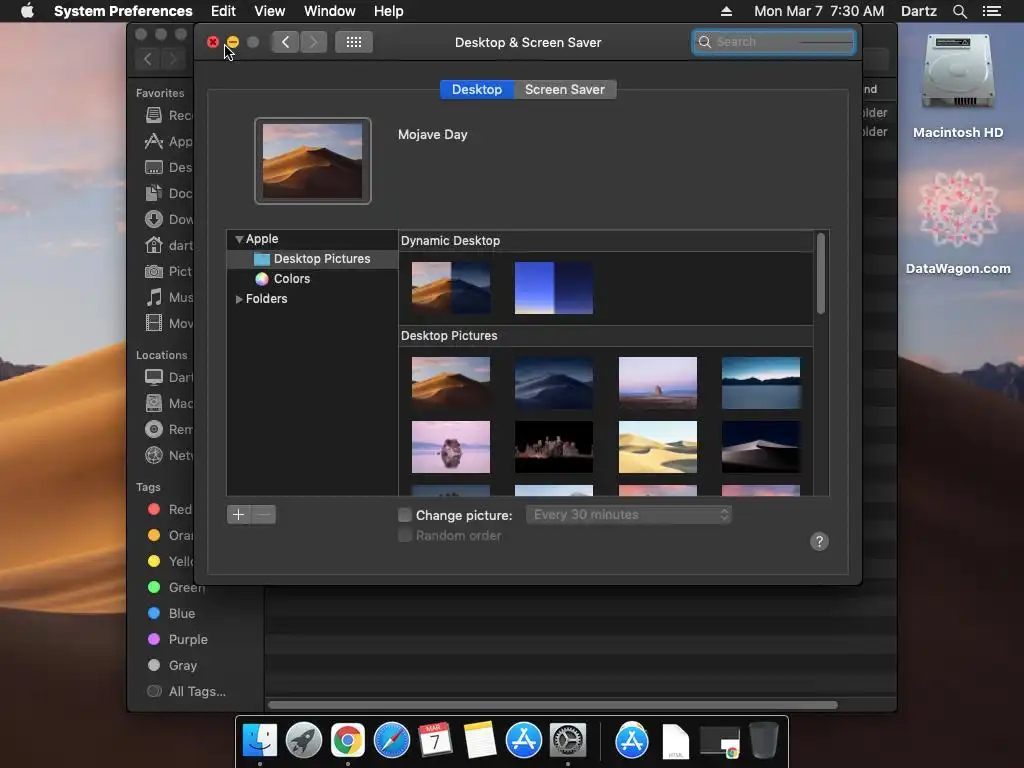This screenshot has height=768, width=1024.
Task: Choose the Mojave Day picture thumbnail
Action: click(x=451, y=383)
